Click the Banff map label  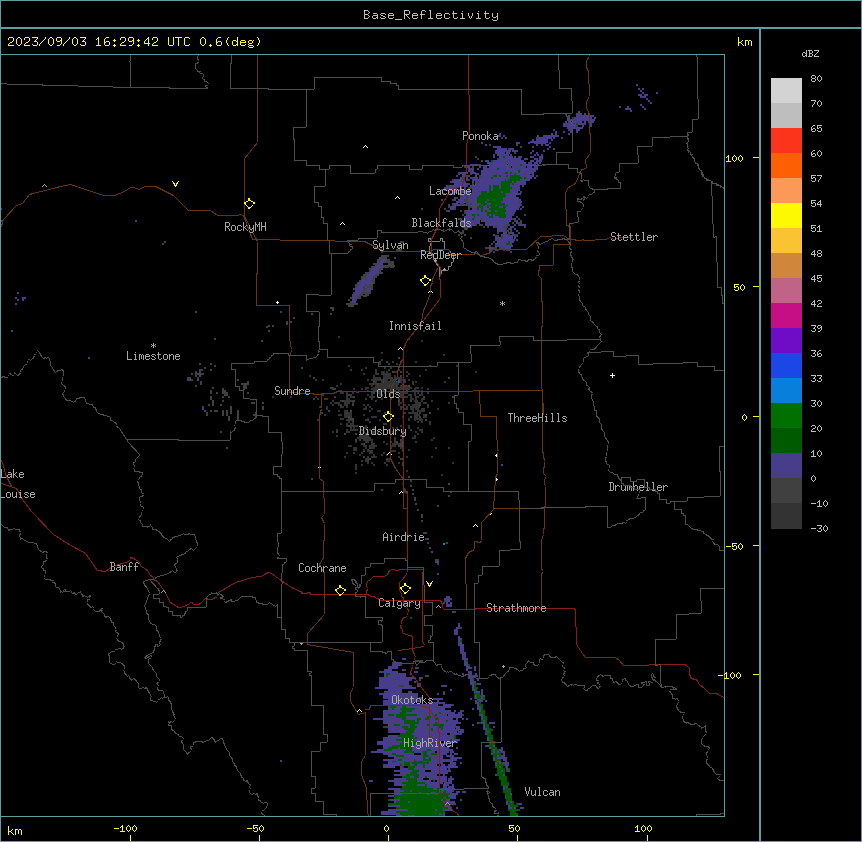coord(124,567)
